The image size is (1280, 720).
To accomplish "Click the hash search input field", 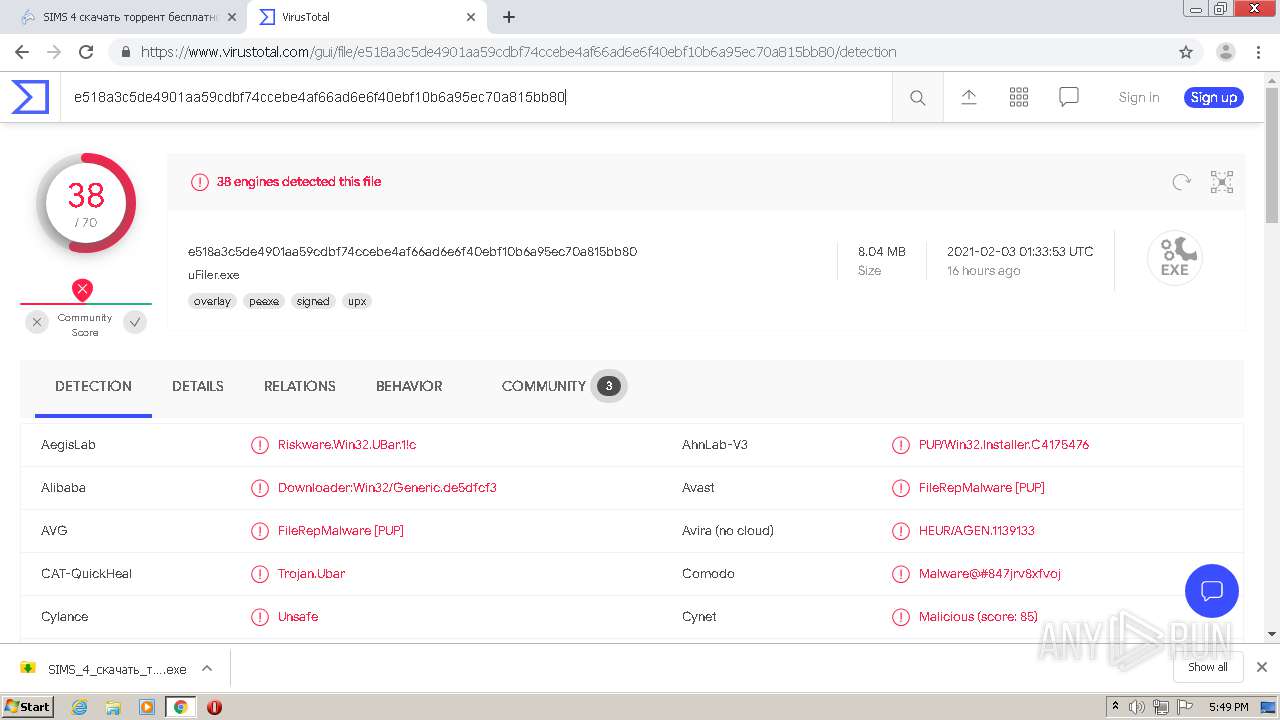I will click(x=476, y=97).
